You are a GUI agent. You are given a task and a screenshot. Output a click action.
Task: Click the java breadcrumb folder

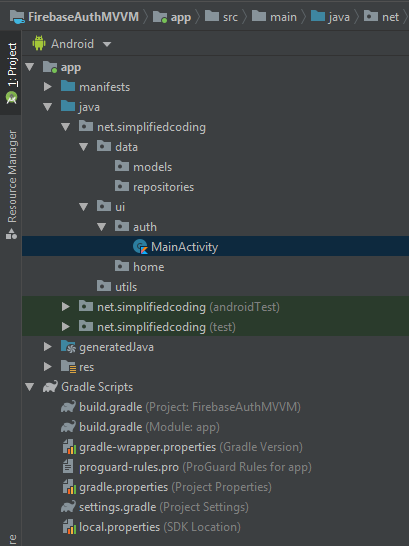point(330,17)
